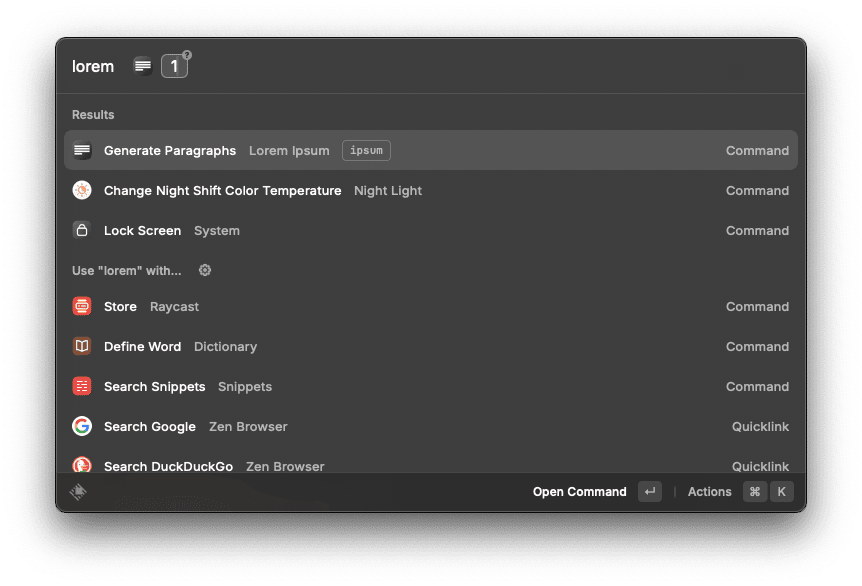This screenshot has height=586, width=862.
Task: Click the question mark badge above the argument field
Action: click(187, 55)
